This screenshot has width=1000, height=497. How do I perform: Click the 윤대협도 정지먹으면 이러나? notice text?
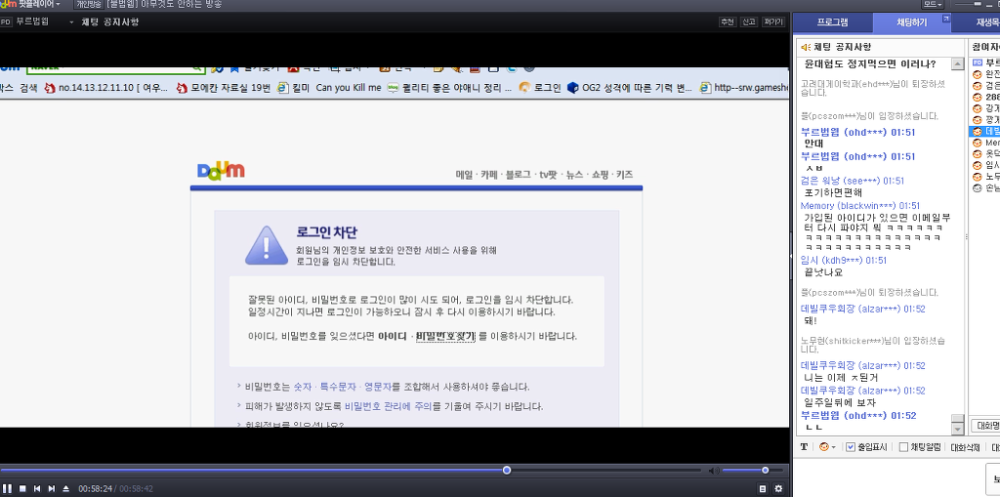pyautogui.click(x=870, y=64)
